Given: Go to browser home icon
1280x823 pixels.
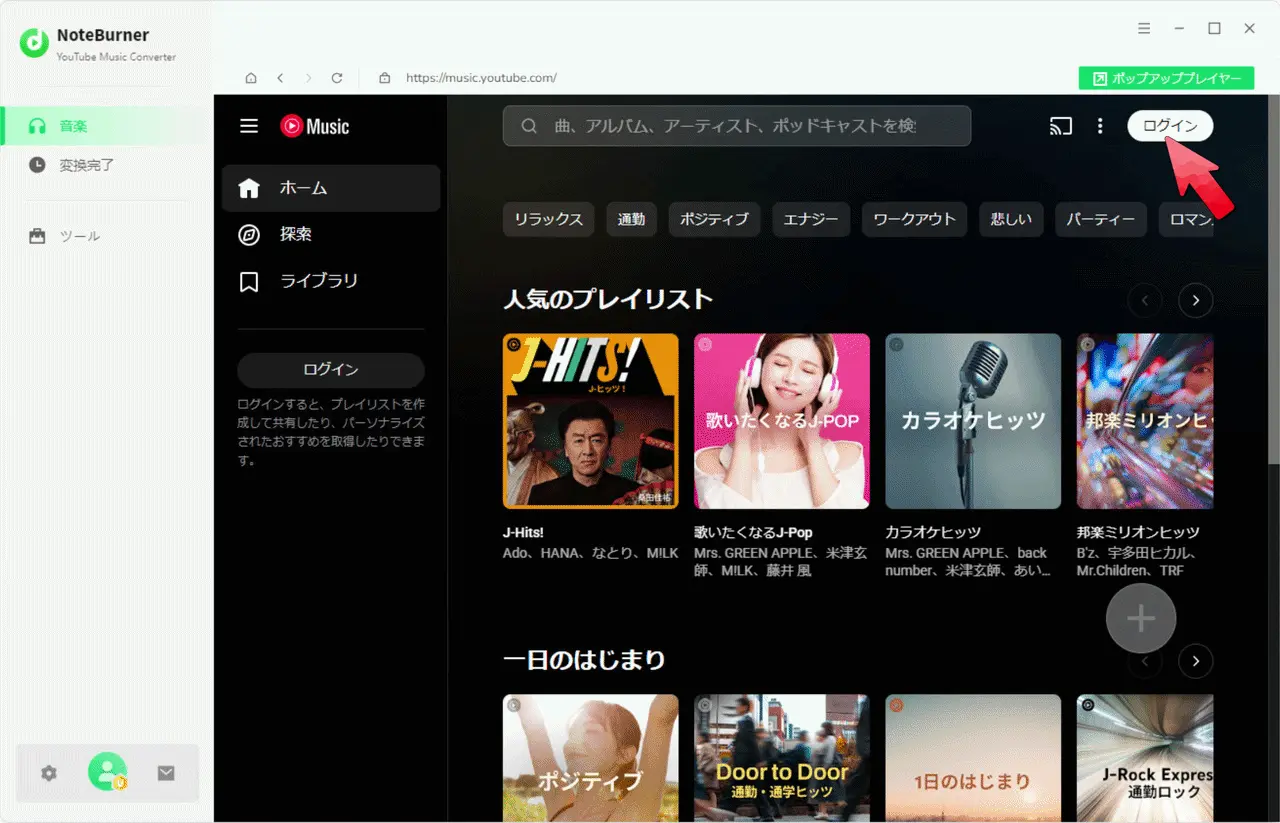Looking at the screenshot, I should pos(251,78).
